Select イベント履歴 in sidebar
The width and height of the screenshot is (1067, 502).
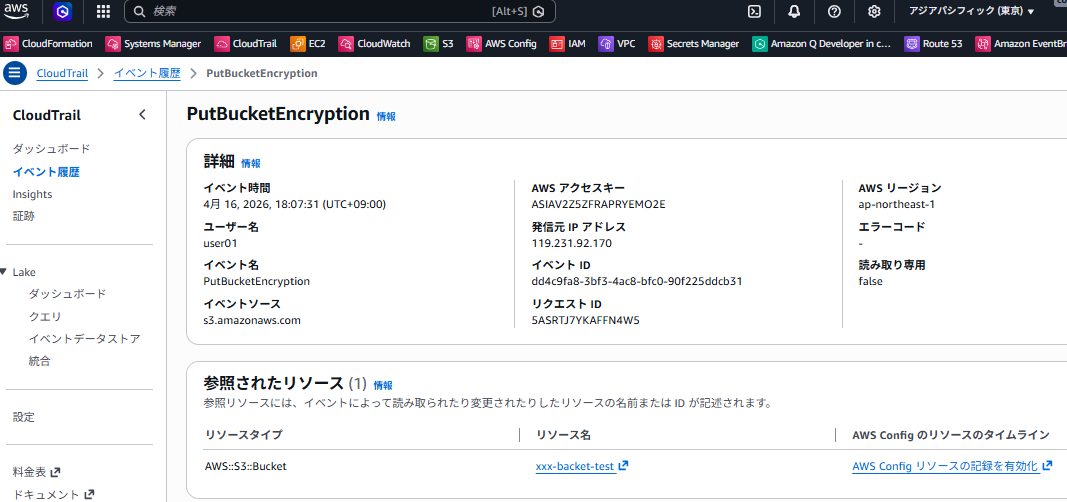tap(46, 171)
